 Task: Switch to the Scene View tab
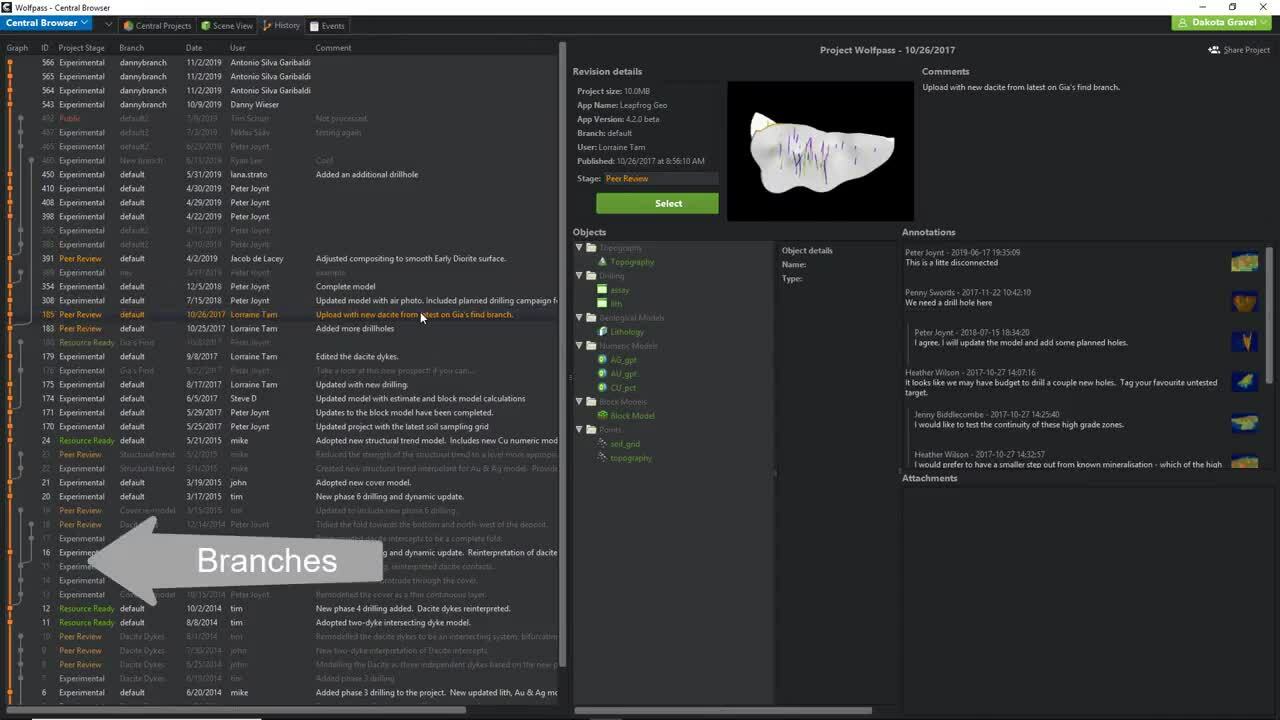[x=227, y=26]
